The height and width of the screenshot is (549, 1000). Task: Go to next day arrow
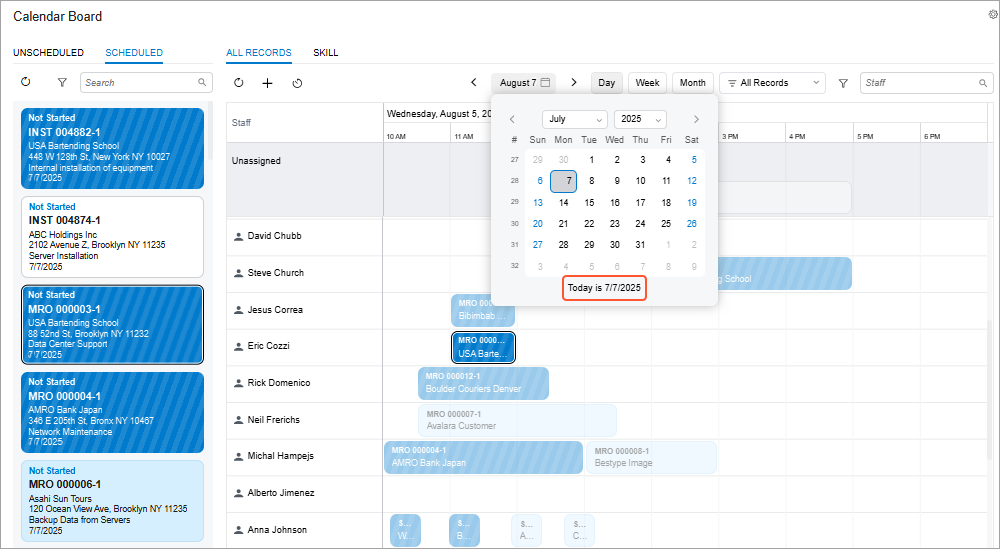(574, 82)
